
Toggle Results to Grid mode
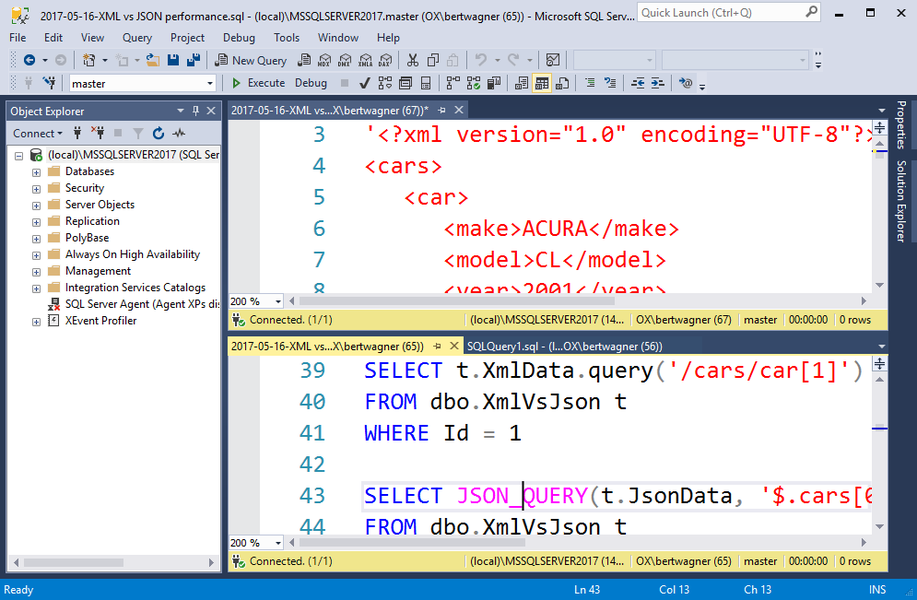pos(541,83)
